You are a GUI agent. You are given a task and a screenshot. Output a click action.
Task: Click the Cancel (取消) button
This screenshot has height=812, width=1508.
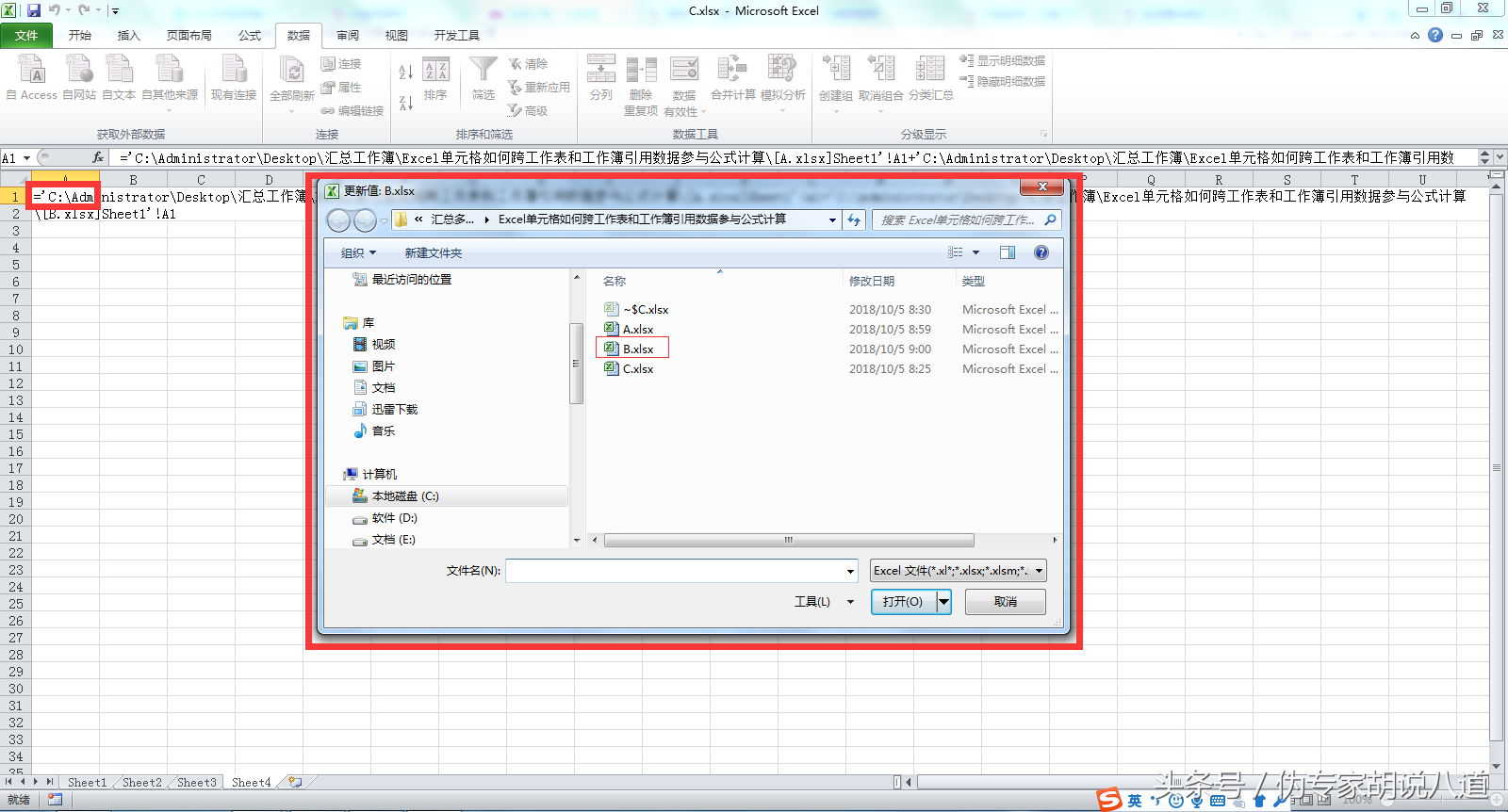pos(1006,601)
